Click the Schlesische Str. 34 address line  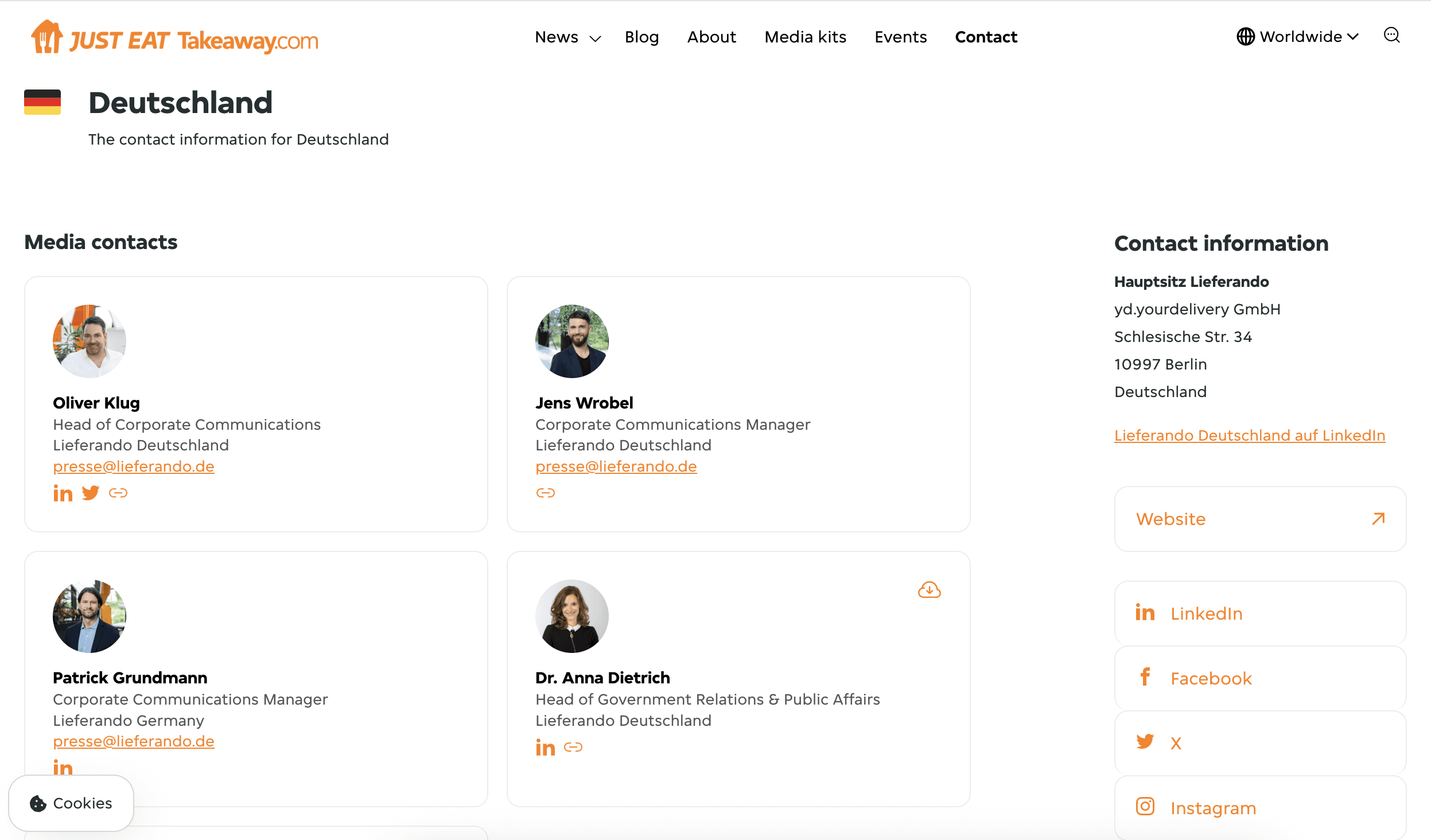tap(1183, 337)
